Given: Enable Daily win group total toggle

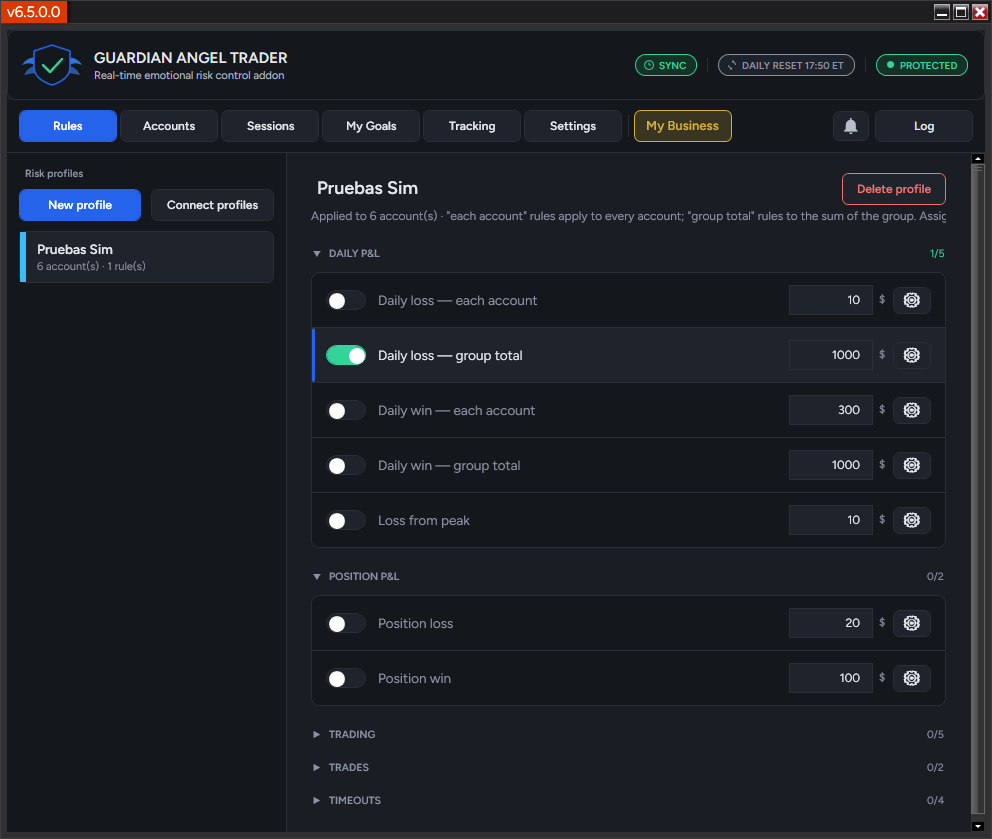Looking at the screenshot, I should pos(345,466).
